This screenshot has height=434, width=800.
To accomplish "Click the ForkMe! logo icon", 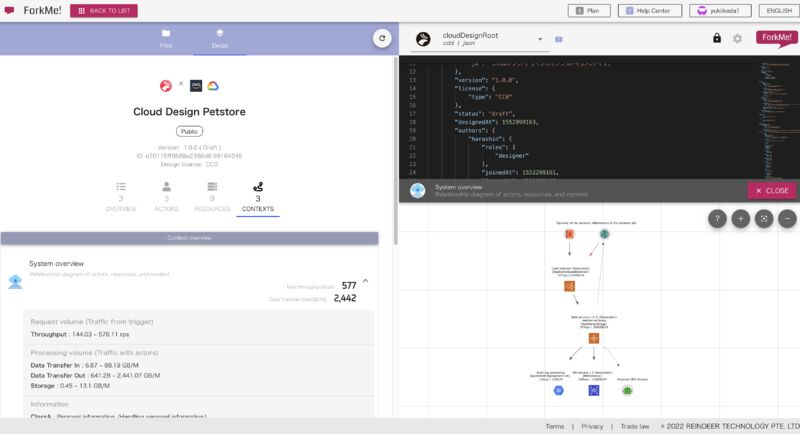I will pyautogui.click(x=9, y=10).
